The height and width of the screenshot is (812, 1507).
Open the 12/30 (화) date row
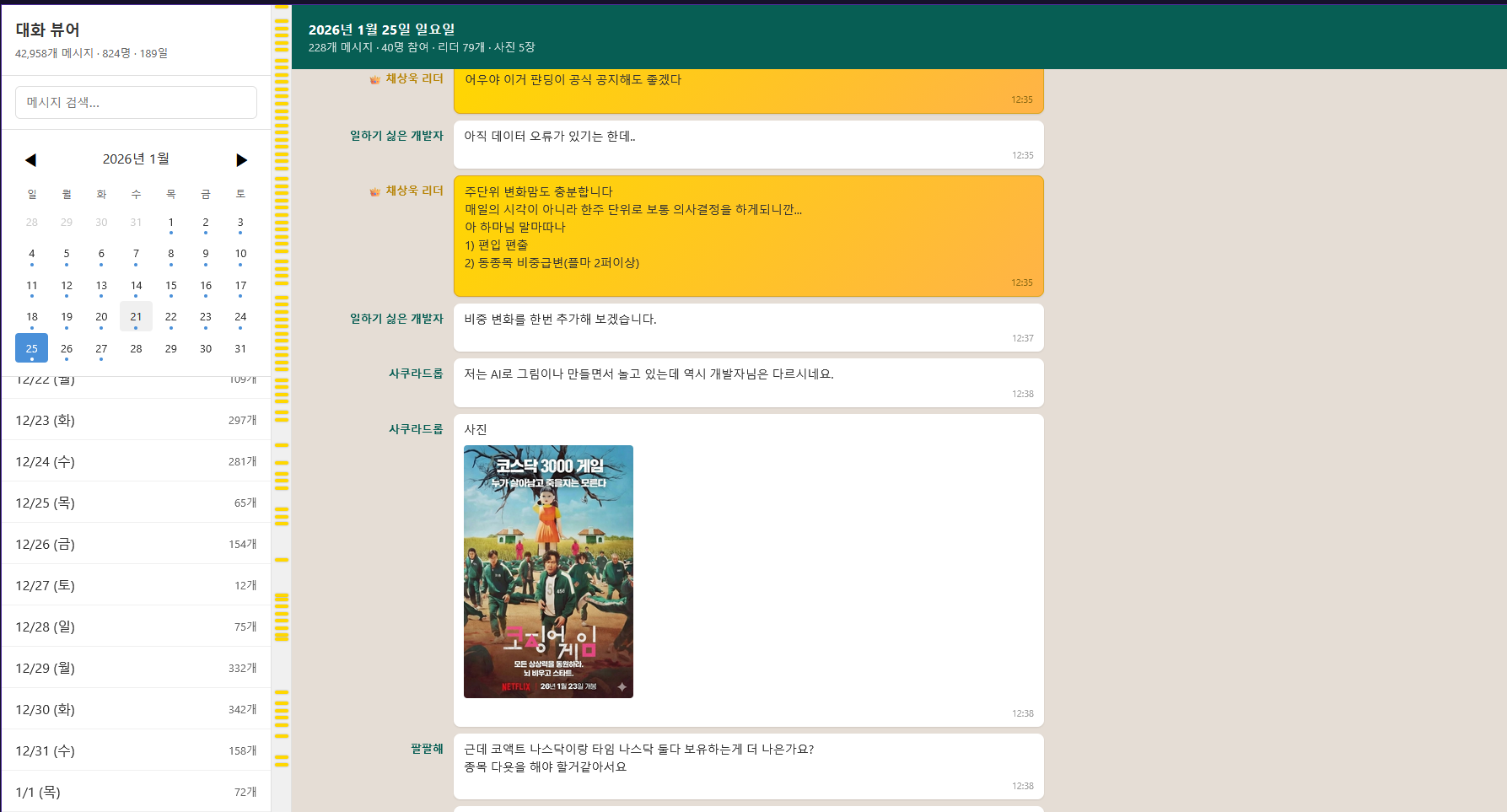point(136,709)
